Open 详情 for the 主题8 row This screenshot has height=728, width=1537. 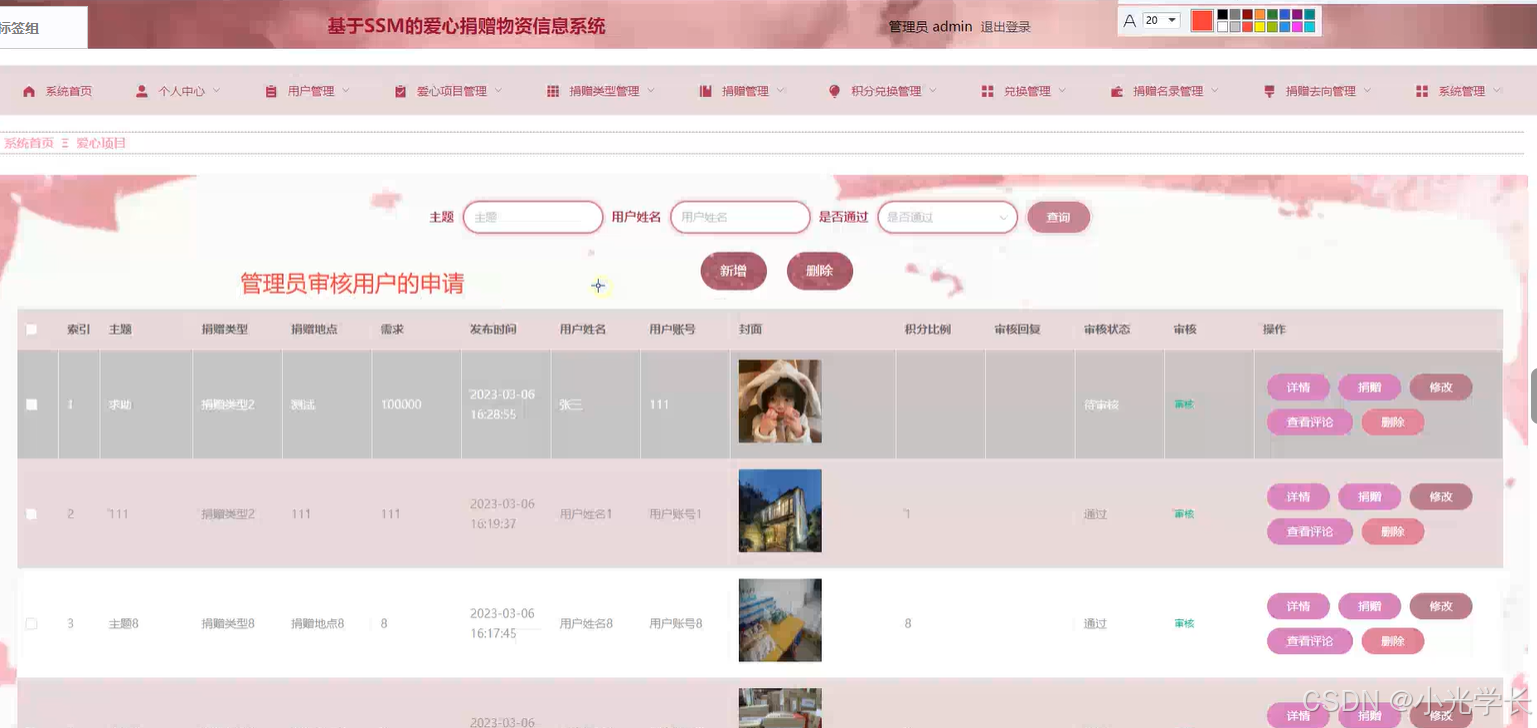(x=1298, y=606)
